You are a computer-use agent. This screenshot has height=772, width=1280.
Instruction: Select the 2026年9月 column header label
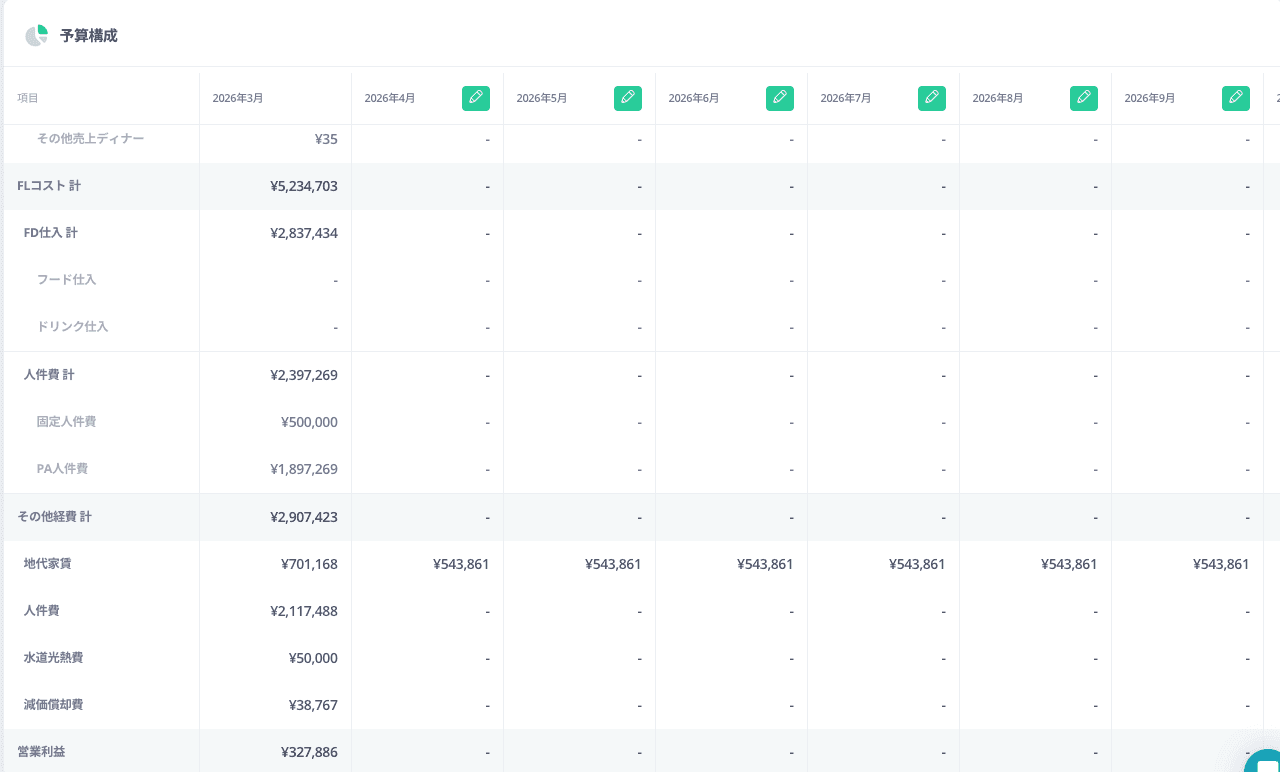click(1150, 98)
